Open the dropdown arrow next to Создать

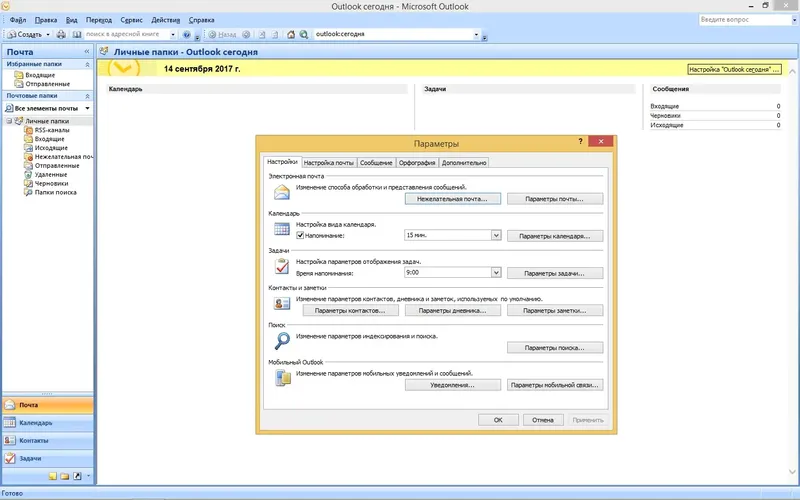tap(48, 34)
